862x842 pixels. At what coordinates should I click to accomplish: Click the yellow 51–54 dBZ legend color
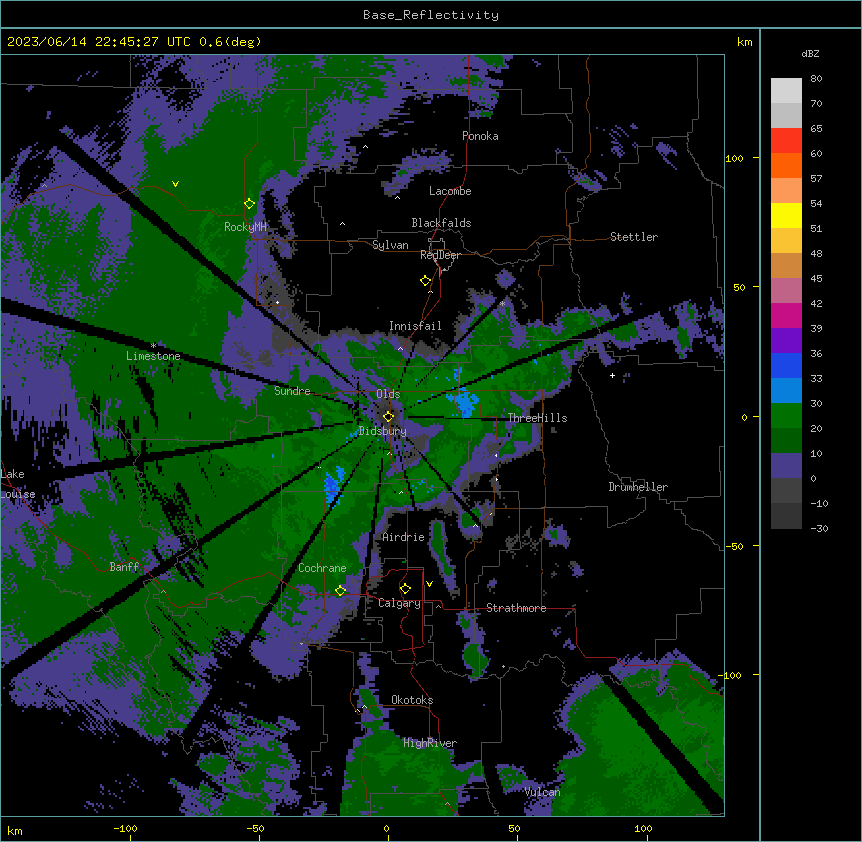pyautogui.click(x=786, y=216)
